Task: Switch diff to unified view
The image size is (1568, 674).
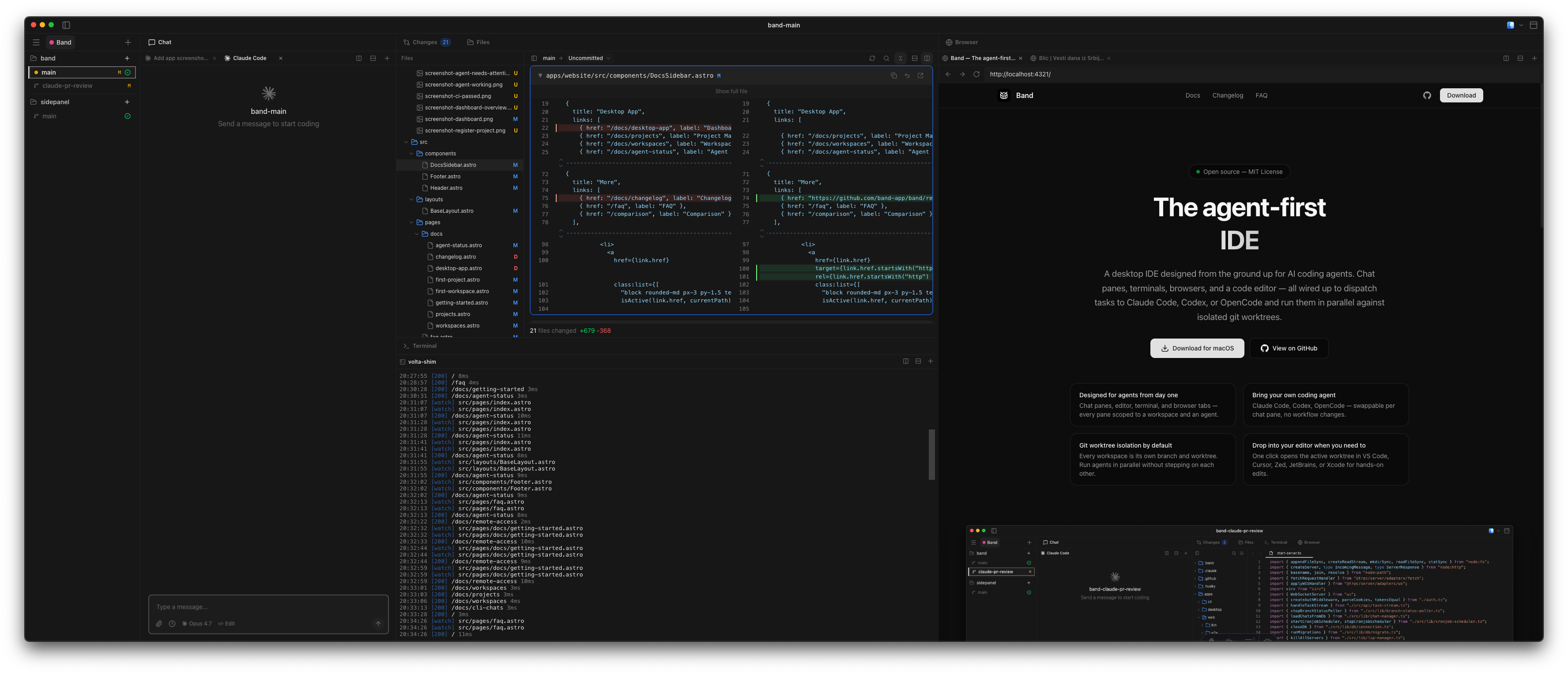Action: [914, 58]
